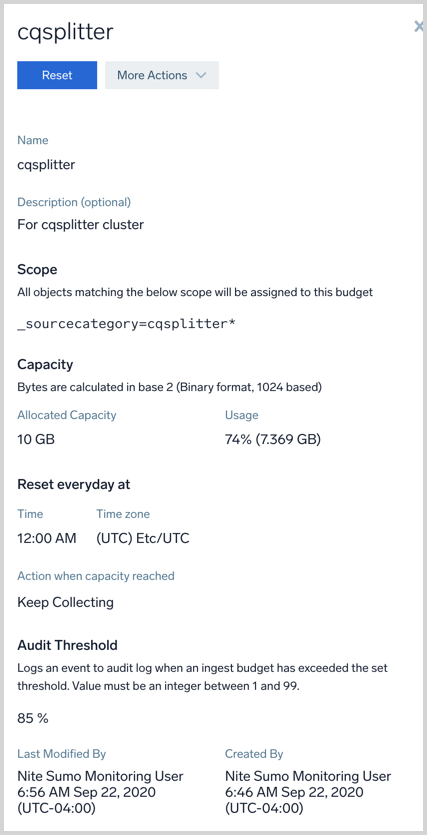Click the time zone (UTC) Etc/UTC

pyautogui.click(x=143, y=538)
